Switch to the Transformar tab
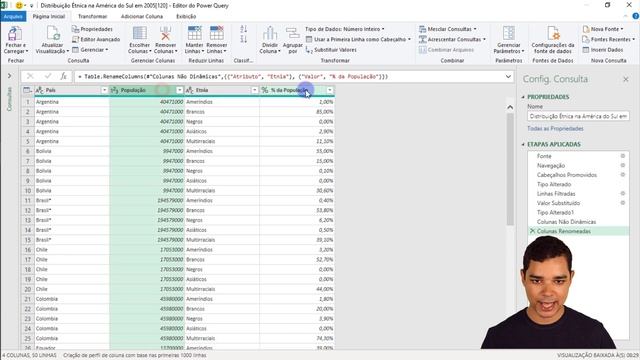This screenshot has height=360, width=640. (92, 17)
